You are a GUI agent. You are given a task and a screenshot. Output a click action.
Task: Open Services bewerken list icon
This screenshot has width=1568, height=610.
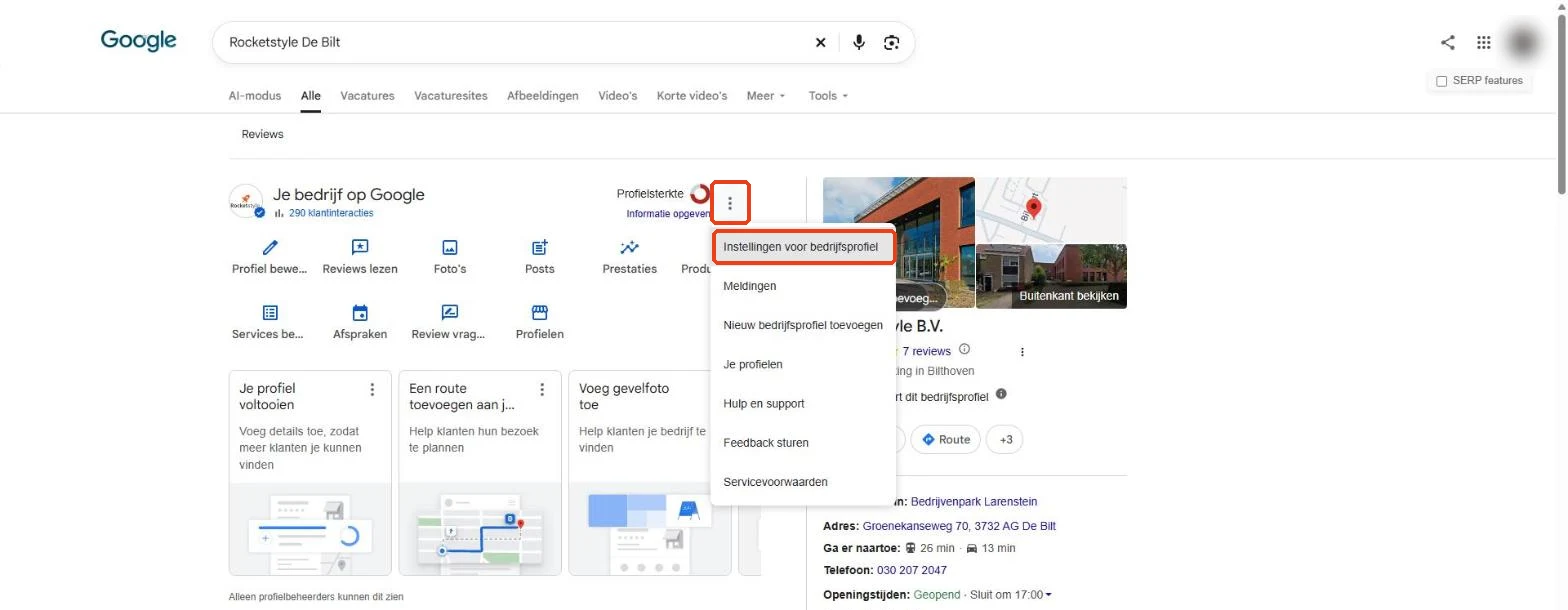270,313
